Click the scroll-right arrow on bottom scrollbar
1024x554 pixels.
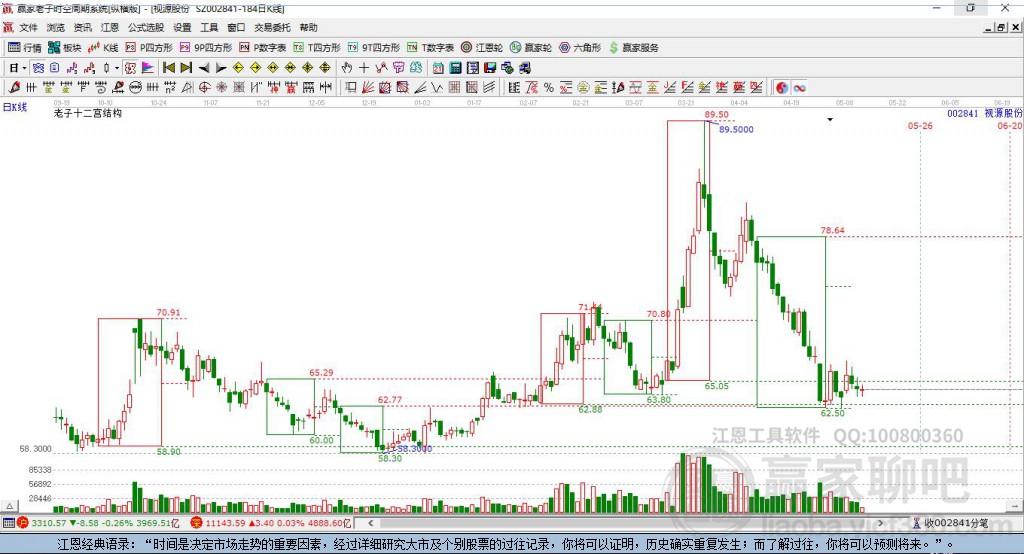[880, 523]
